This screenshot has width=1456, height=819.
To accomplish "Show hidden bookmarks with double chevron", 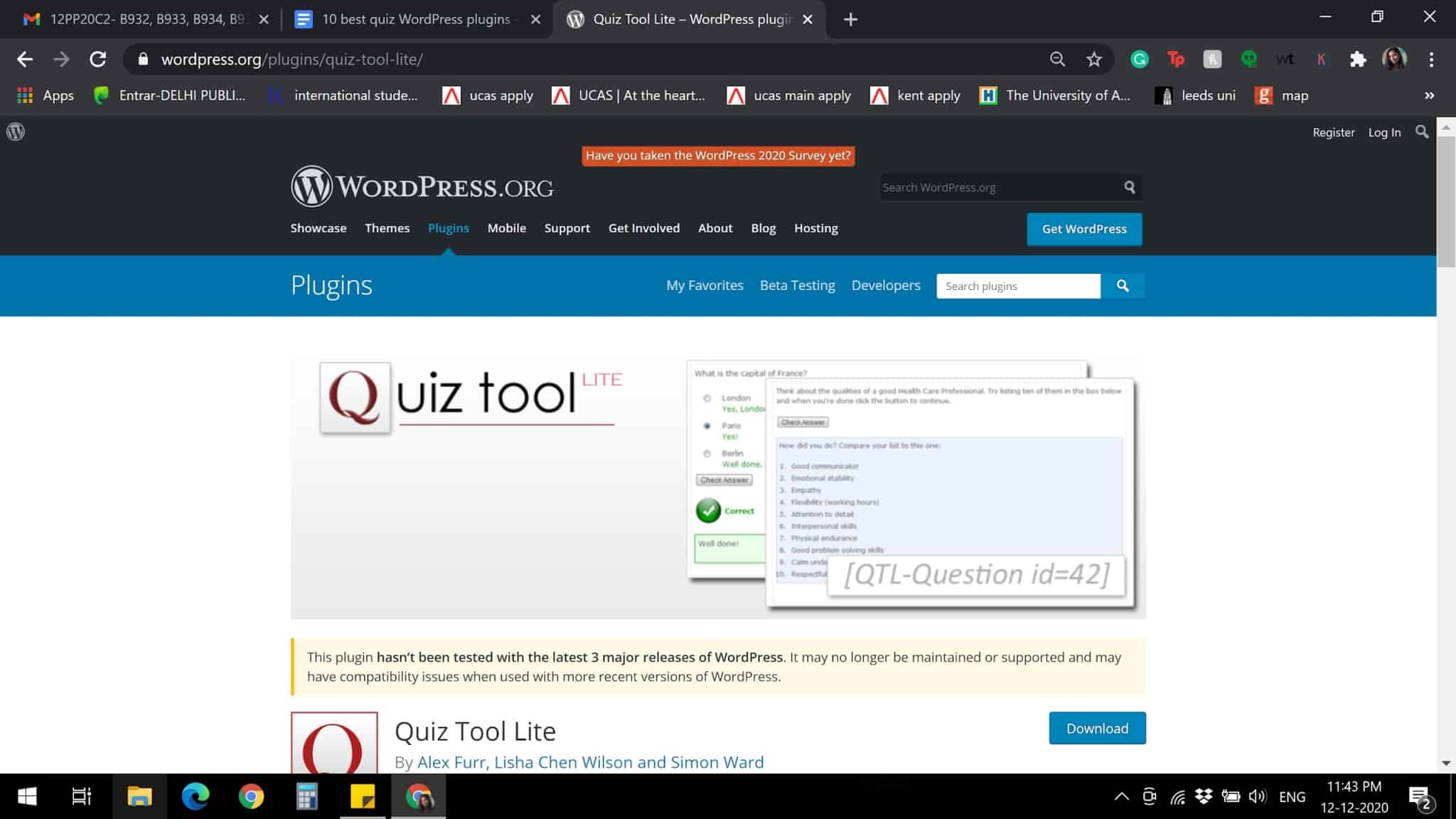I will click(x=1429, y=95).
